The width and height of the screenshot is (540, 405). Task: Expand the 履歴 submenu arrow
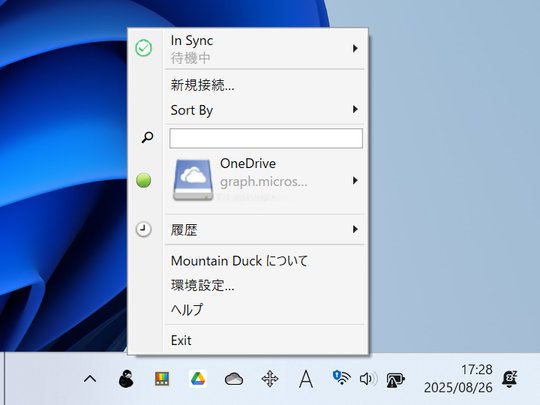click(355, 229)
